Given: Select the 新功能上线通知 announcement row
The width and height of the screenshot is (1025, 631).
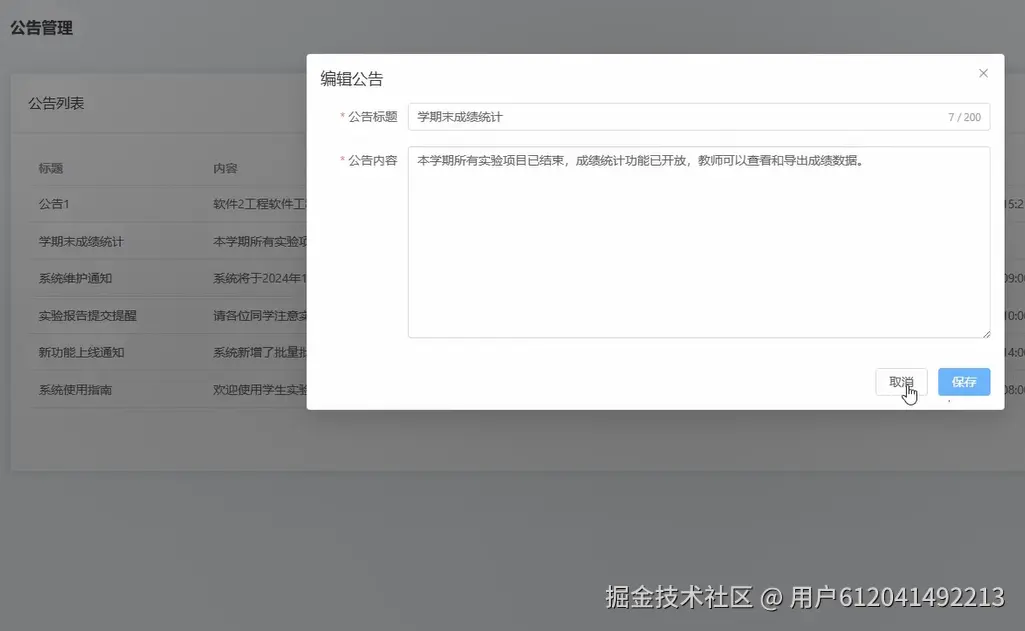Looking at the screenshot, I should click(80, 353).
